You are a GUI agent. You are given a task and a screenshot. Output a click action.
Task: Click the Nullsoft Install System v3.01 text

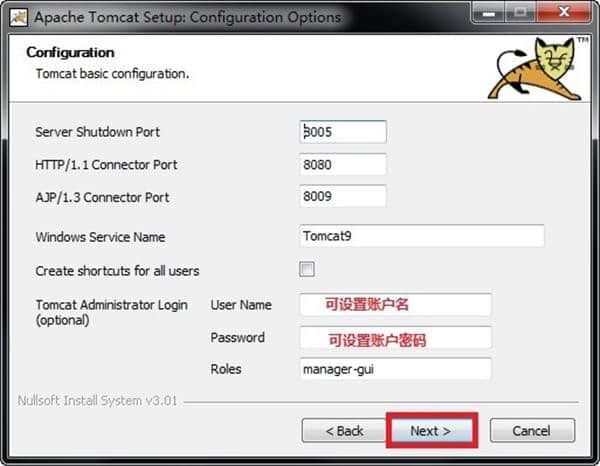96,401
